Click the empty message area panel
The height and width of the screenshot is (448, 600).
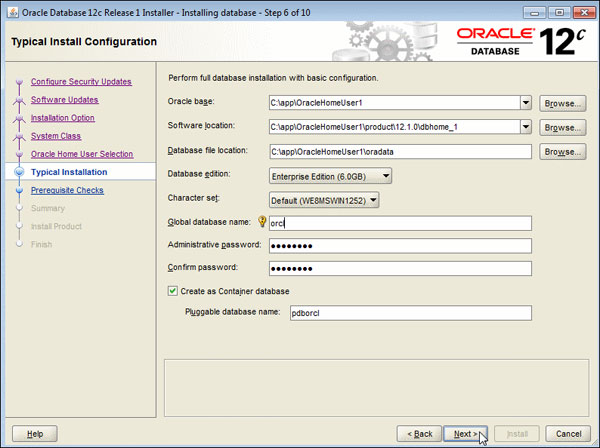(377, 388)
